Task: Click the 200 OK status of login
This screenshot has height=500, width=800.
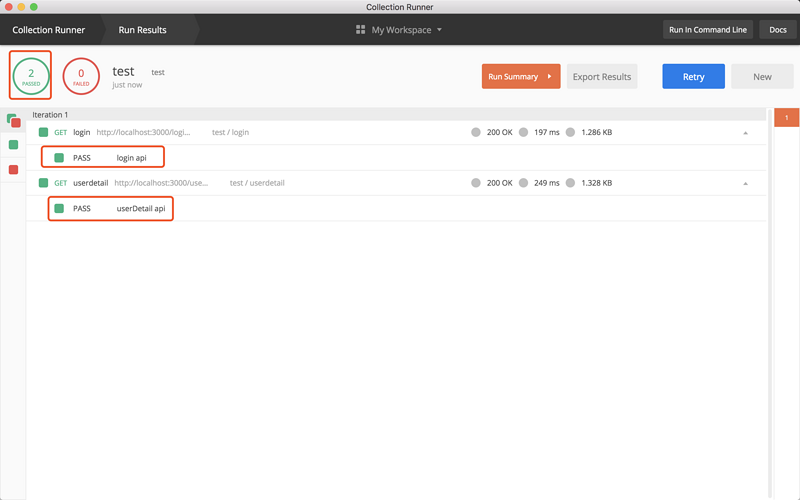Action: coord(499,132)
